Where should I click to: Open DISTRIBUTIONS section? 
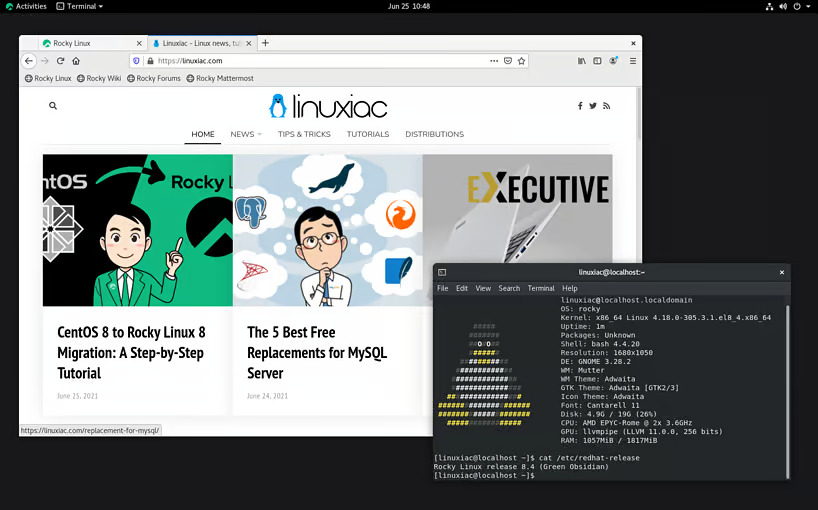point(435,134)
